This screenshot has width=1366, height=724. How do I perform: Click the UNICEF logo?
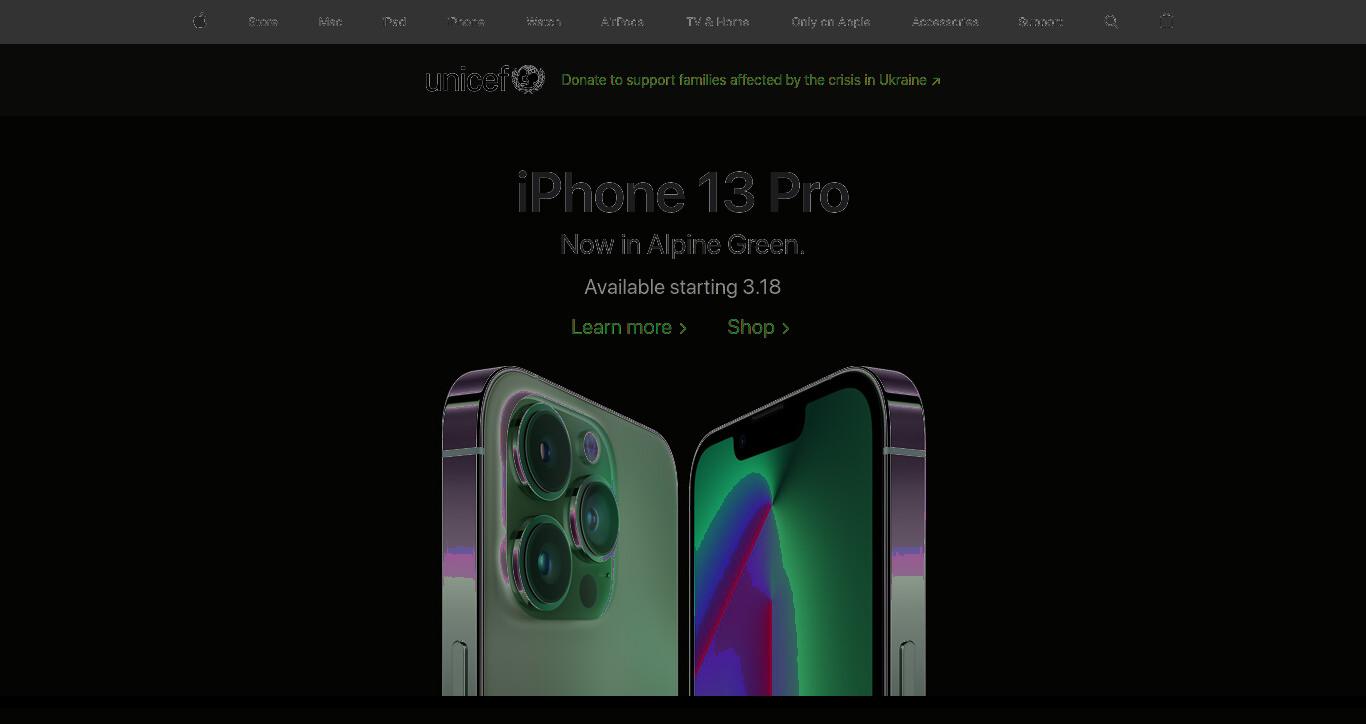coord(485,79)
